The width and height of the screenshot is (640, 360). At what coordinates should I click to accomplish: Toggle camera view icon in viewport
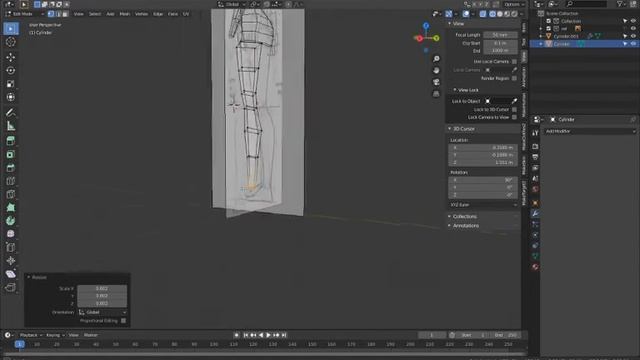tap(436, 82)
